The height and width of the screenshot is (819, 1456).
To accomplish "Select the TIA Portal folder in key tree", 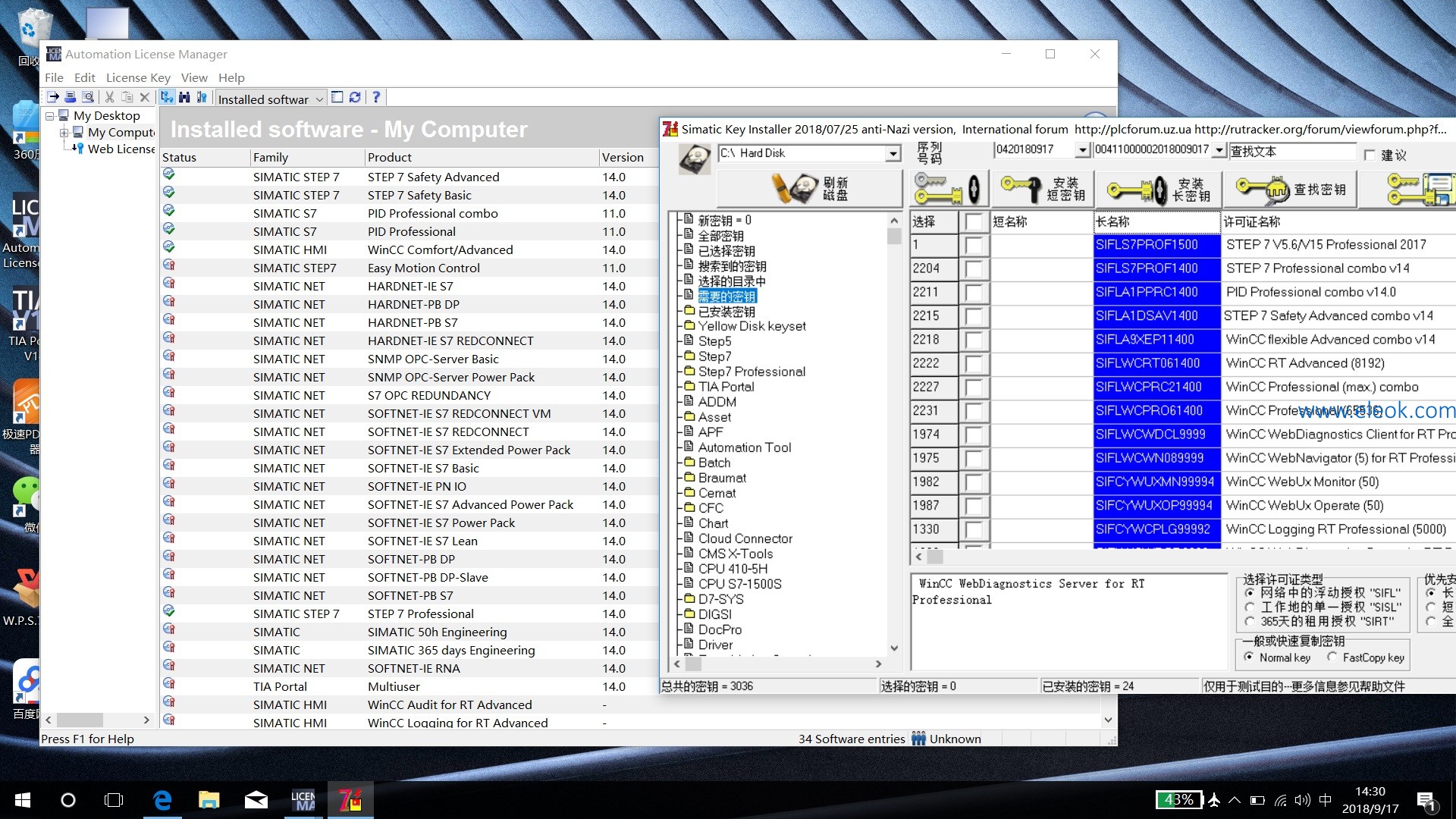I will 726,387.
